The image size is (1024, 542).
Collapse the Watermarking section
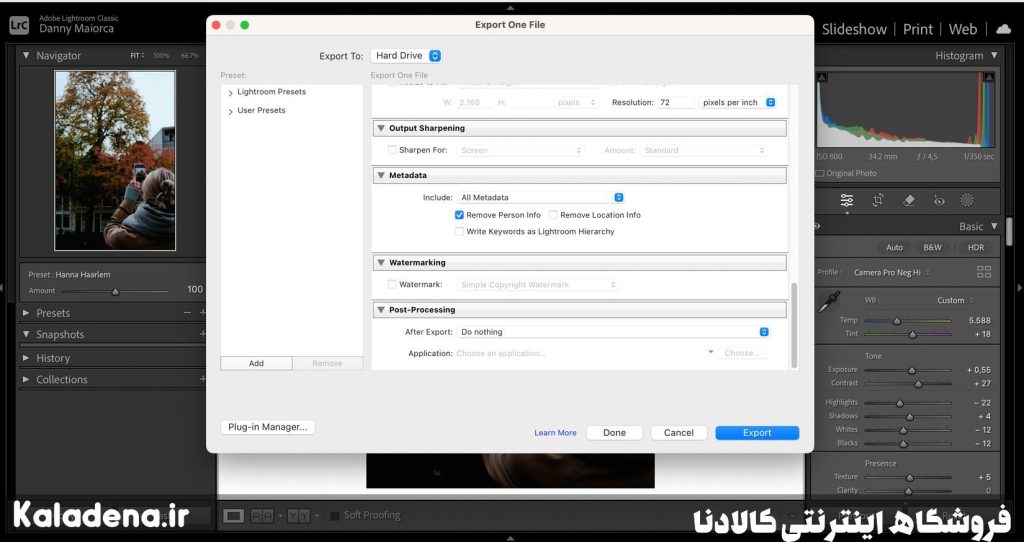[x=381, y=263]
